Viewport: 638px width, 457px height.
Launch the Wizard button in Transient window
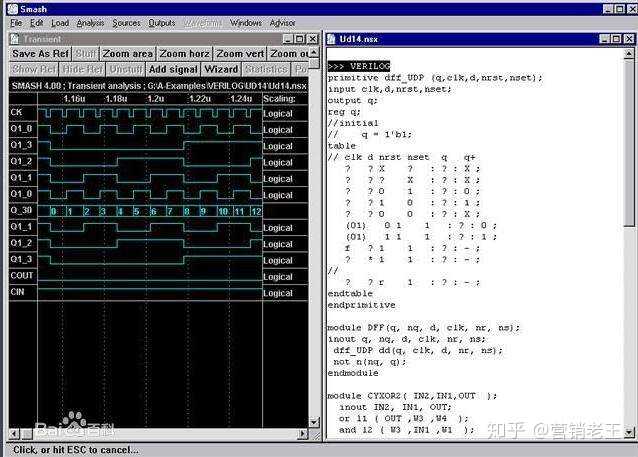click(221, 69)
